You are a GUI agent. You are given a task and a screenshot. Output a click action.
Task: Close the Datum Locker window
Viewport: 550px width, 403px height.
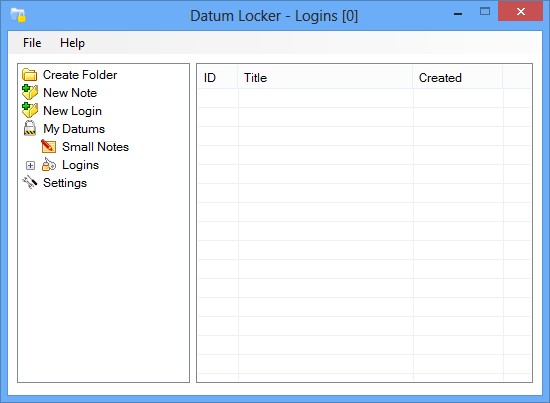[x=521, y=12]
